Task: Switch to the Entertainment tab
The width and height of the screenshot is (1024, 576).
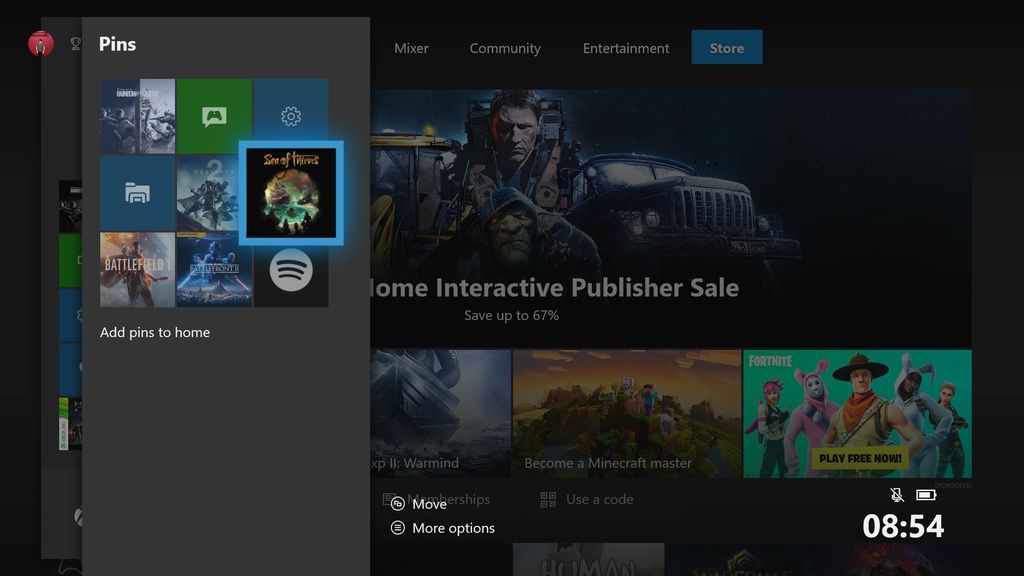Action: click(x=626, y=47)
